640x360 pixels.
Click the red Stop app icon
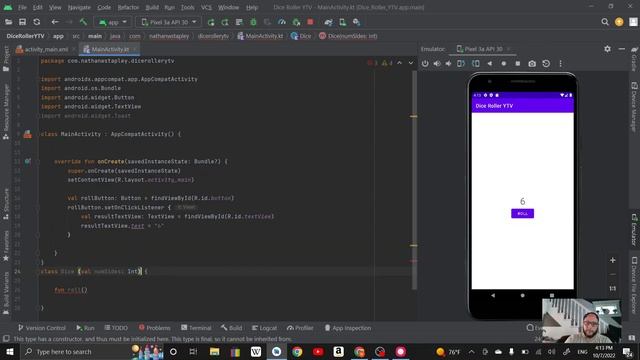click(x=310, y=22)
